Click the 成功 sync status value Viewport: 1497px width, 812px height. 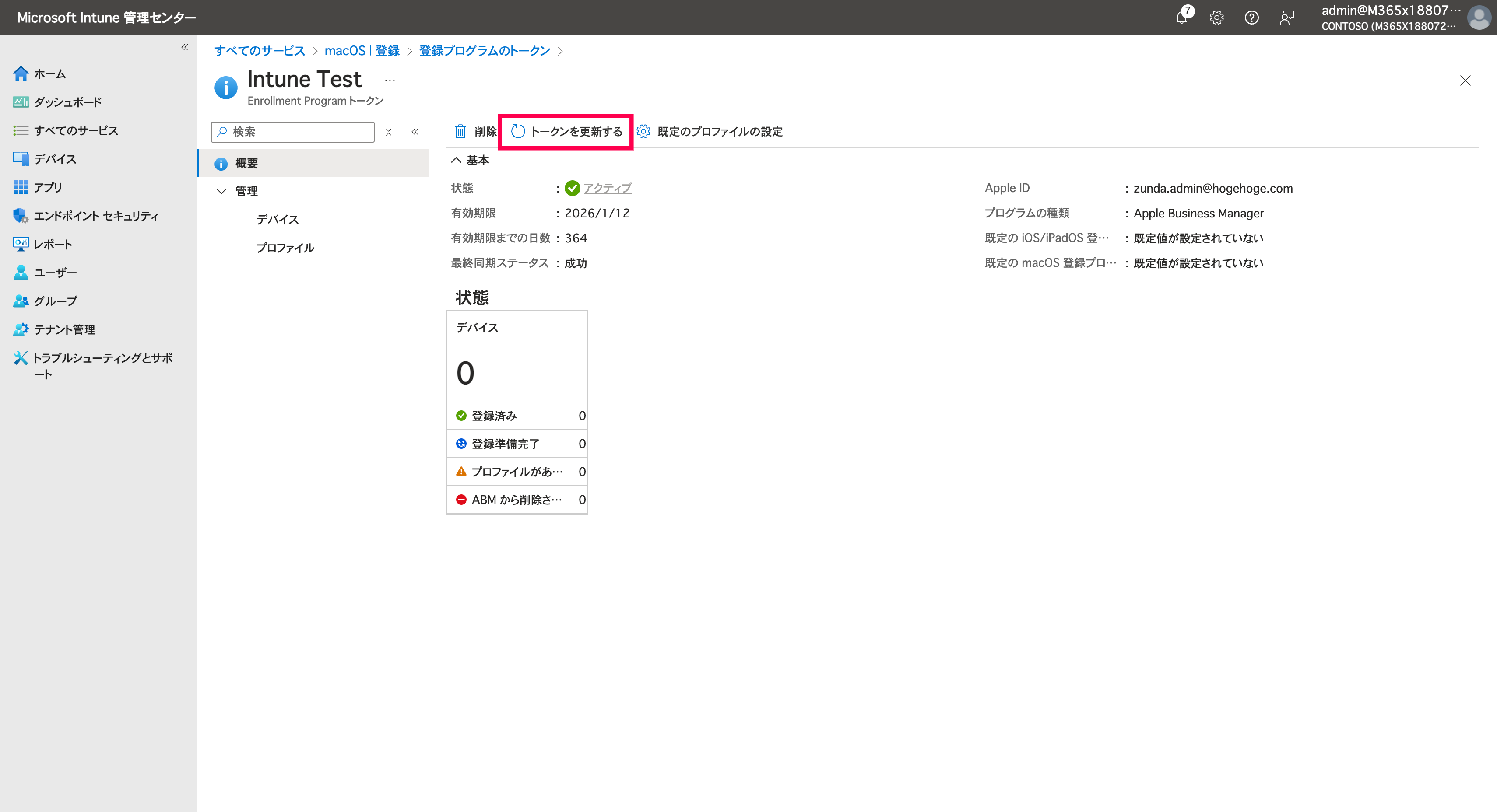point(576,263)
